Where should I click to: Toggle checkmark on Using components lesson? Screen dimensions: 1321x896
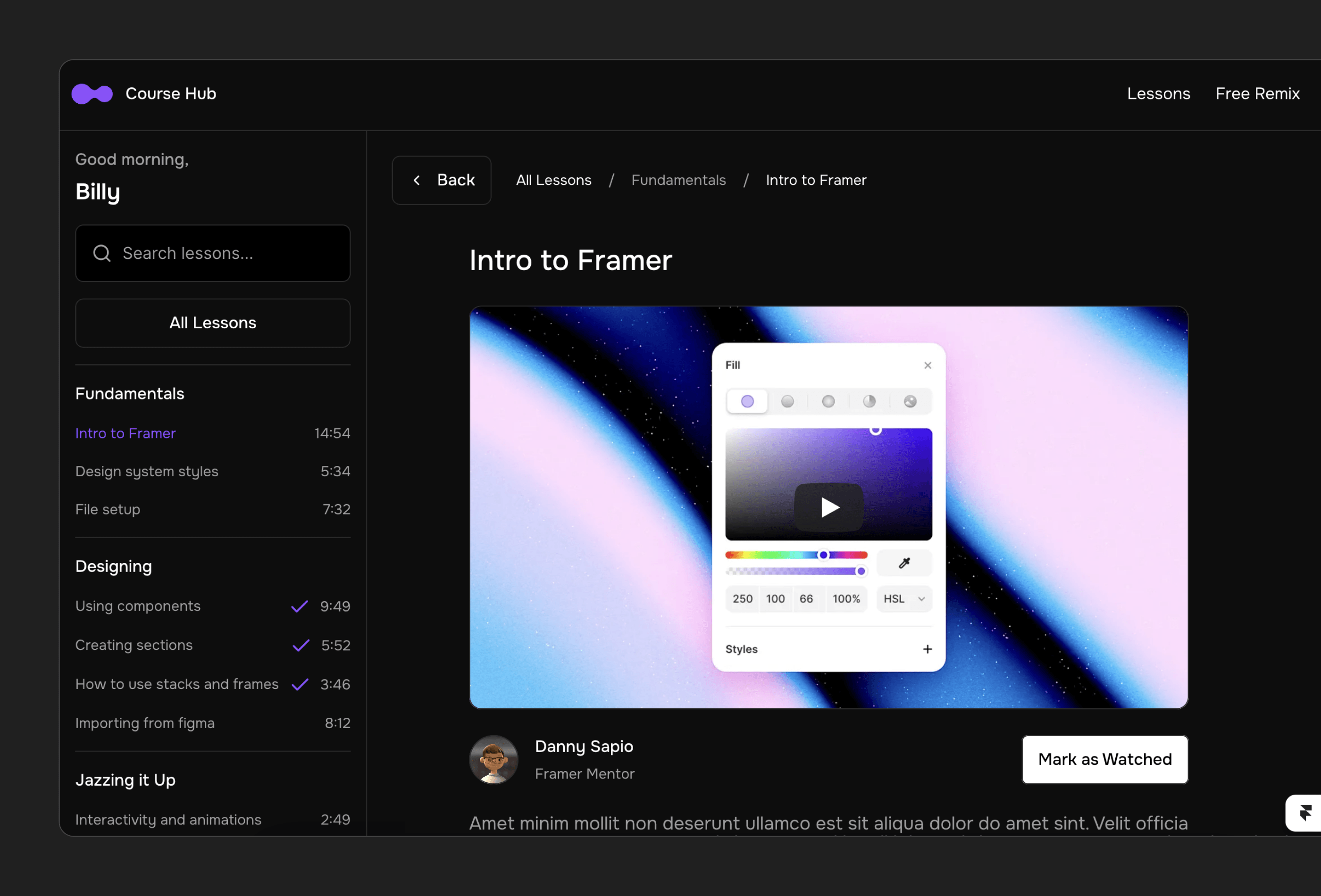point(300,606)
